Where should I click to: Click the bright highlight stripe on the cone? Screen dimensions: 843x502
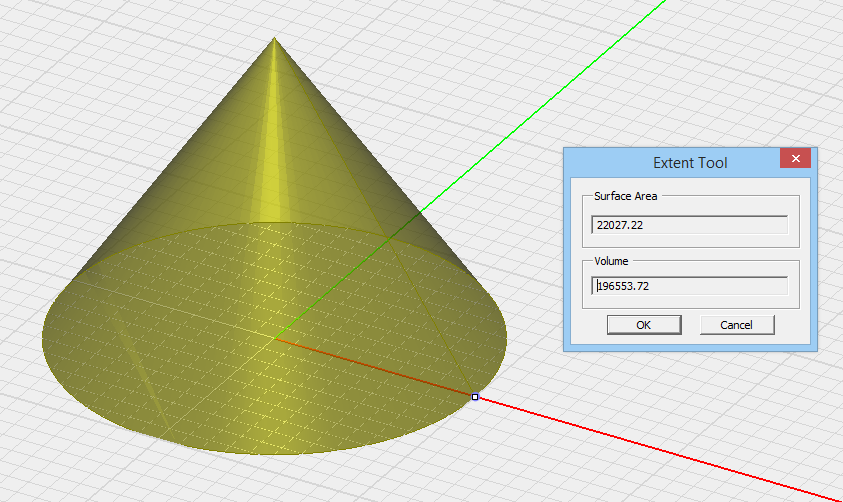268,150
